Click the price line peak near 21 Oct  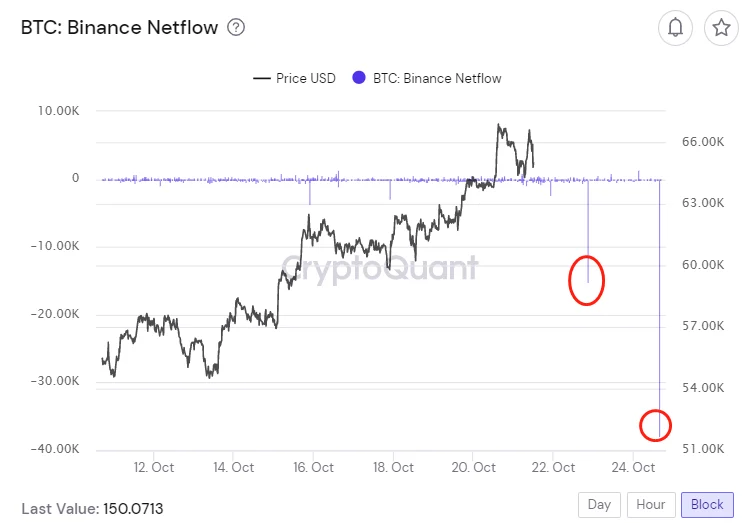coord(498,126)
